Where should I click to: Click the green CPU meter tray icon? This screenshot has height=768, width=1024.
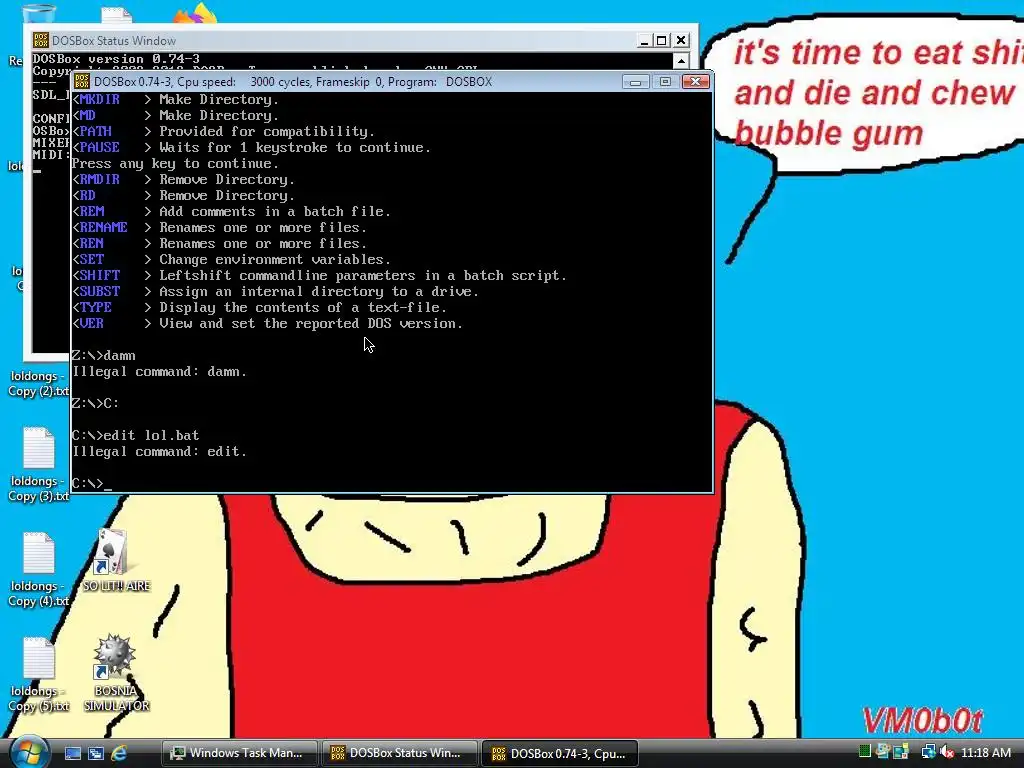[865, 752]
